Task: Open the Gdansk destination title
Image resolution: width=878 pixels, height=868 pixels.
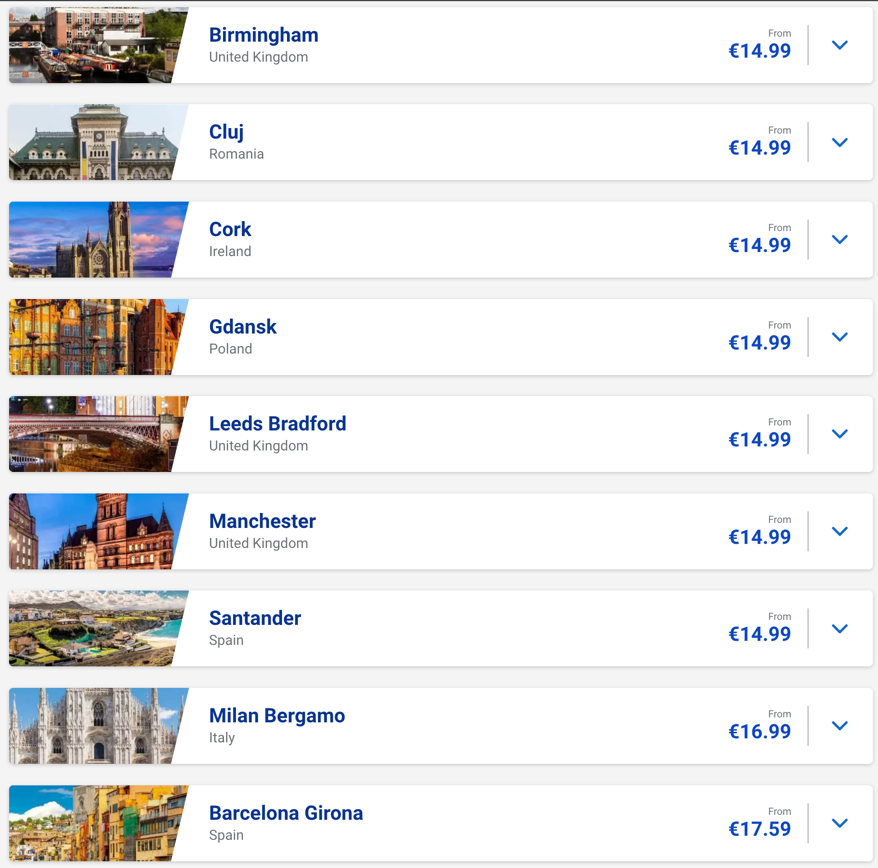Action: (x=243, y=327)
